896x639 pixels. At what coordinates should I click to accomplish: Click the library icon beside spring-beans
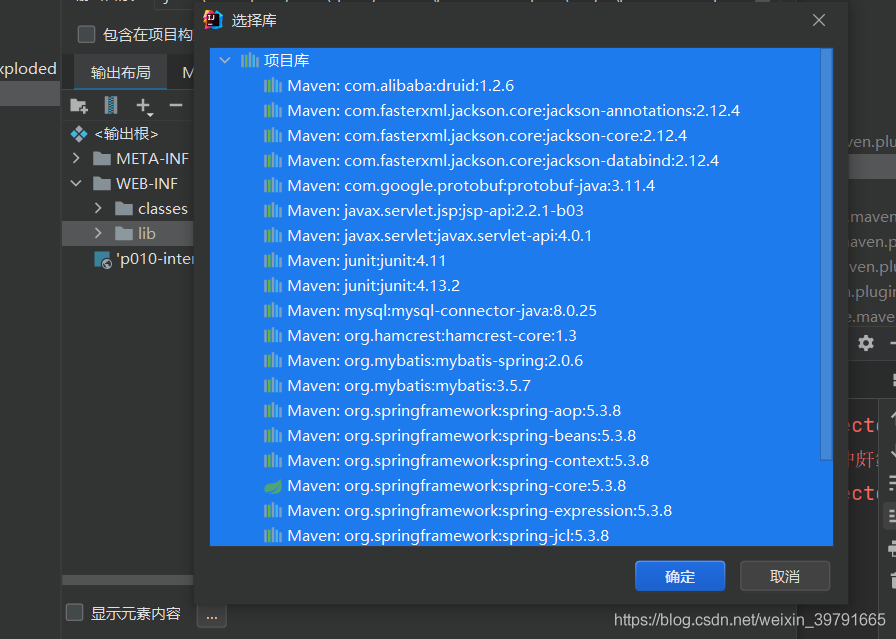point(273,436)
